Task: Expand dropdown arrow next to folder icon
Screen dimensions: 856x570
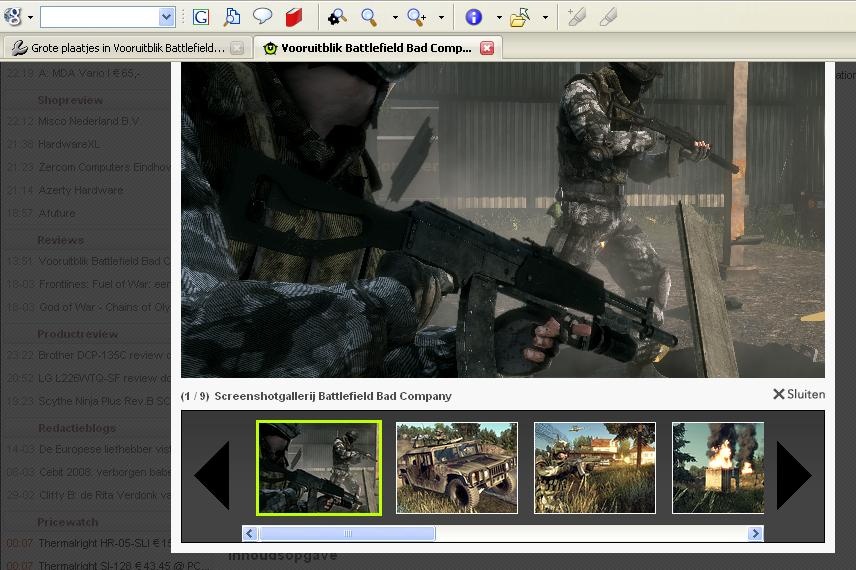Action: (x=545, y=17)
